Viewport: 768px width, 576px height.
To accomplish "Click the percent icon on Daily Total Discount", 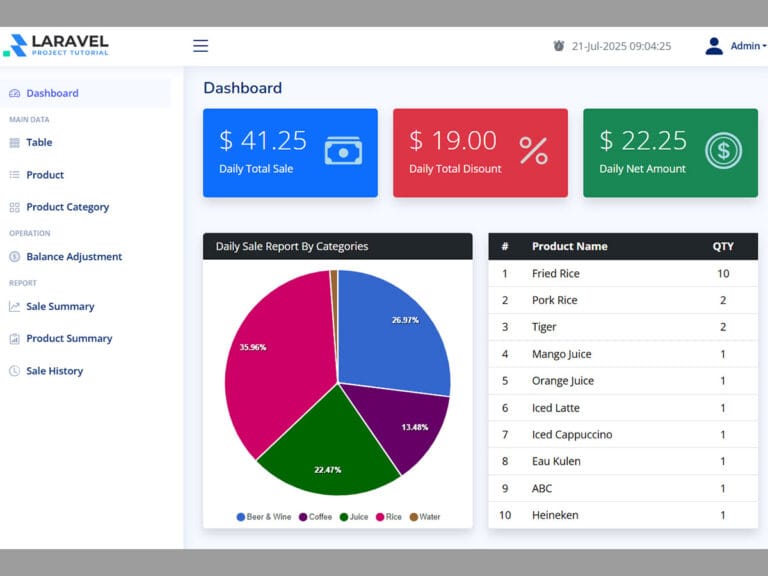I will [x=533, y=151].
